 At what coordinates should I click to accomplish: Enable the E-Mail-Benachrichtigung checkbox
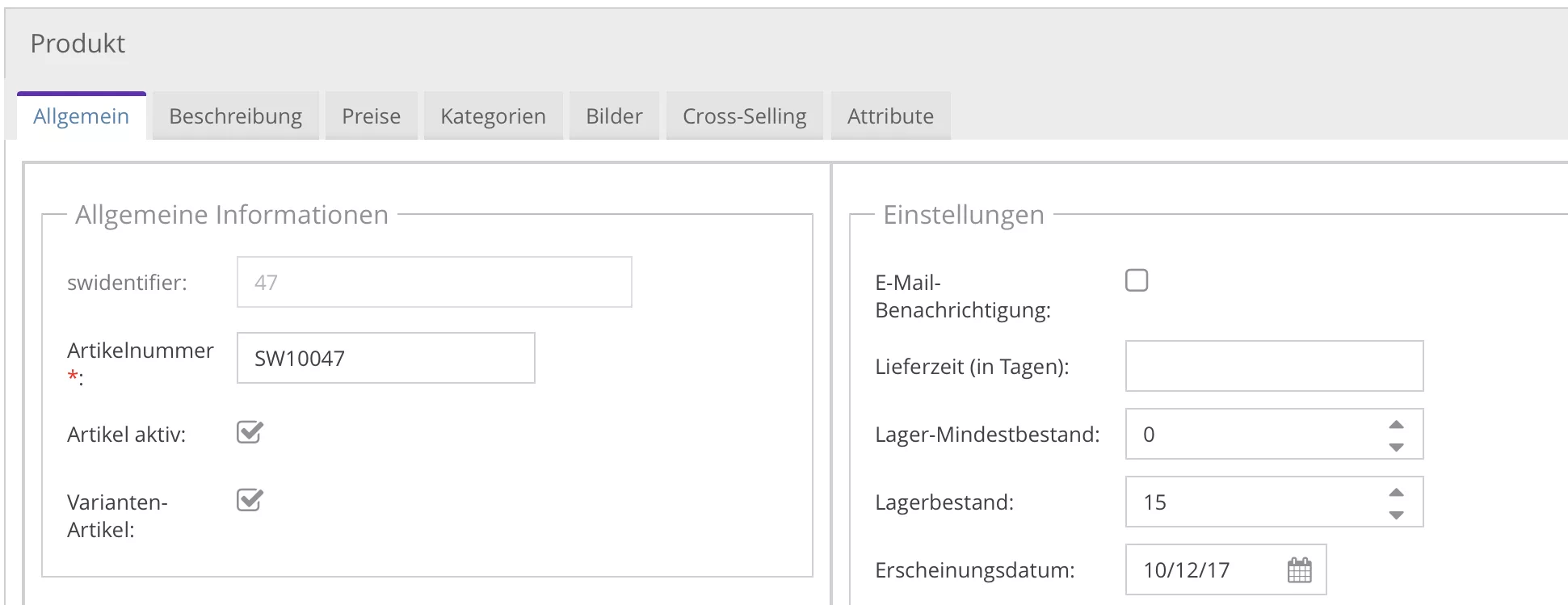[1137, 280]
